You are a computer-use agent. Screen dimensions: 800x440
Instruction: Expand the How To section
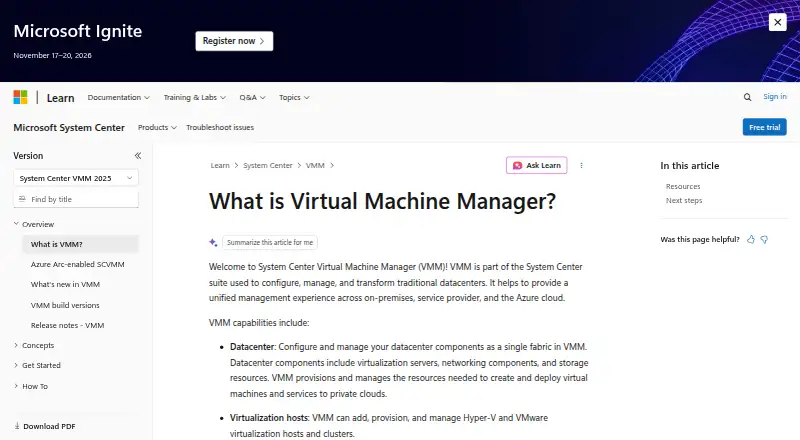click(x=31, y=386)
